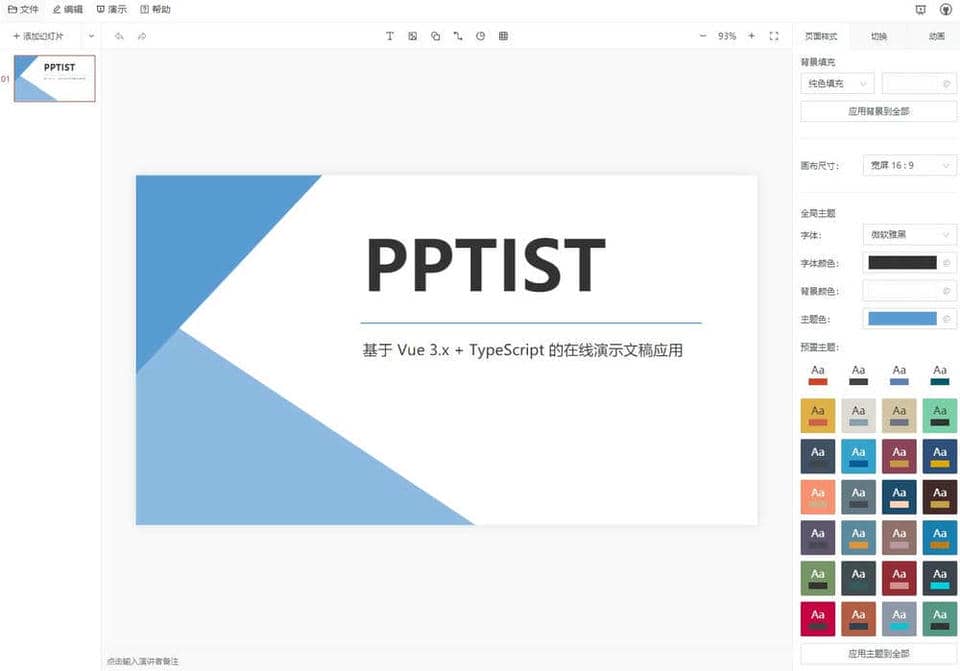The width and height of the screenshot is (960, 671).
Task: Fit the canvas to screen
Action: point(774,36)
